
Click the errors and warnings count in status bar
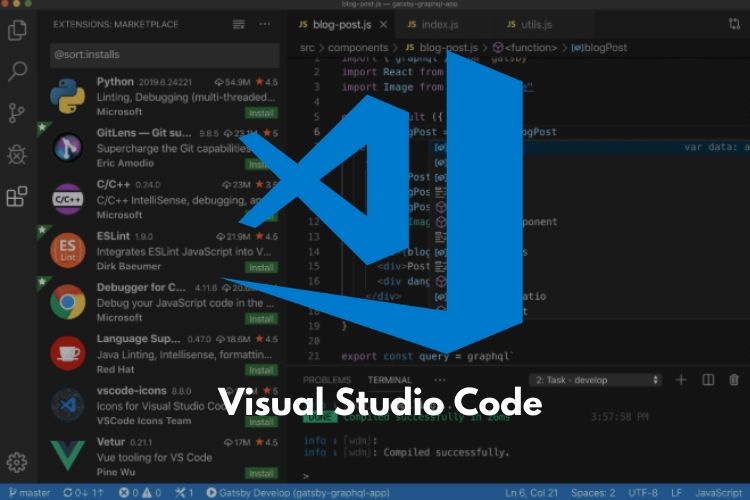tap(140, 492)
